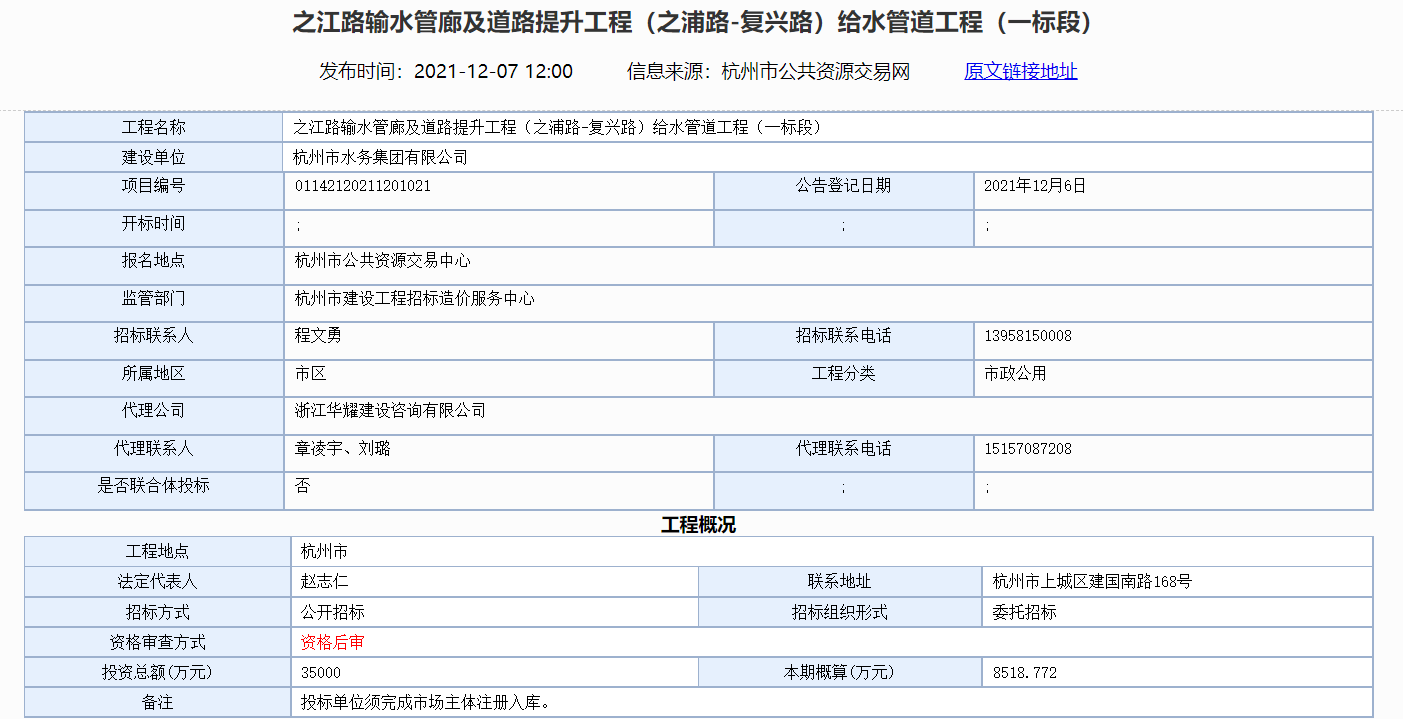Screen dimensions: 1403x719
Task: Select the legal representative 赵志仁
Action: (324, 581)
